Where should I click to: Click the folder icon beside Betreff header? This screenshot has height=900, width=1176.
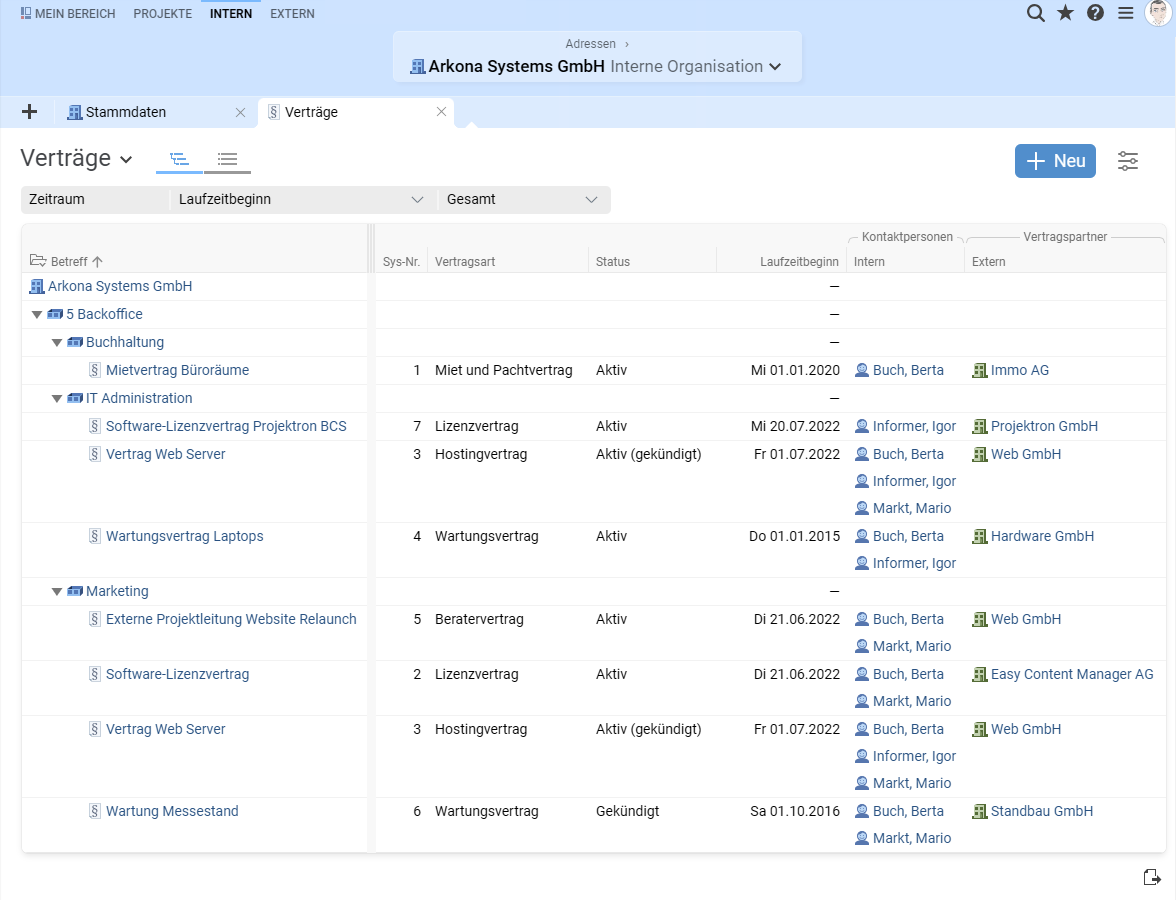[x=38, y=260]
